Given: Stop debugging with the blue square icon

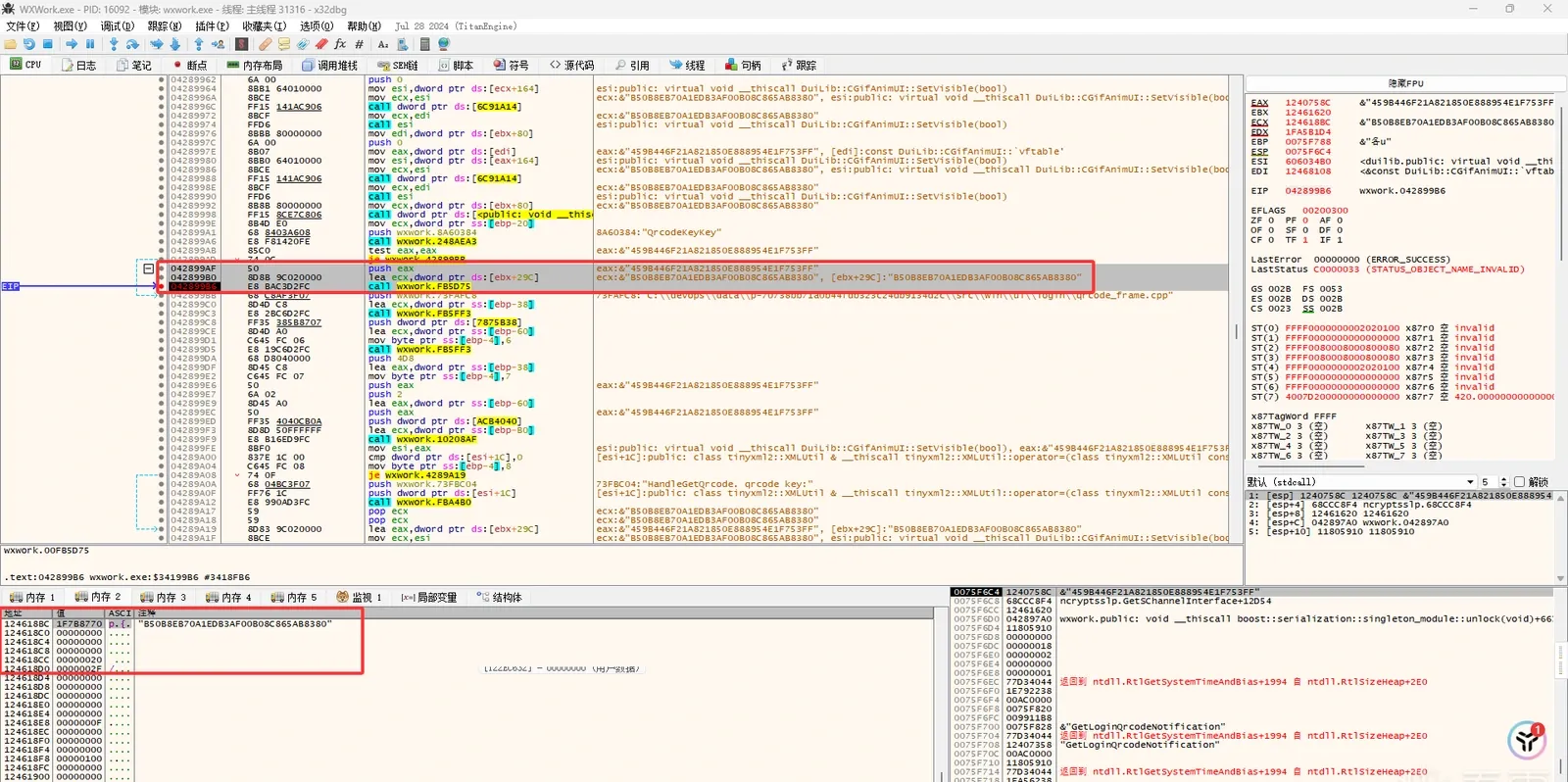Looking at the screenshot, I should 47,44.
